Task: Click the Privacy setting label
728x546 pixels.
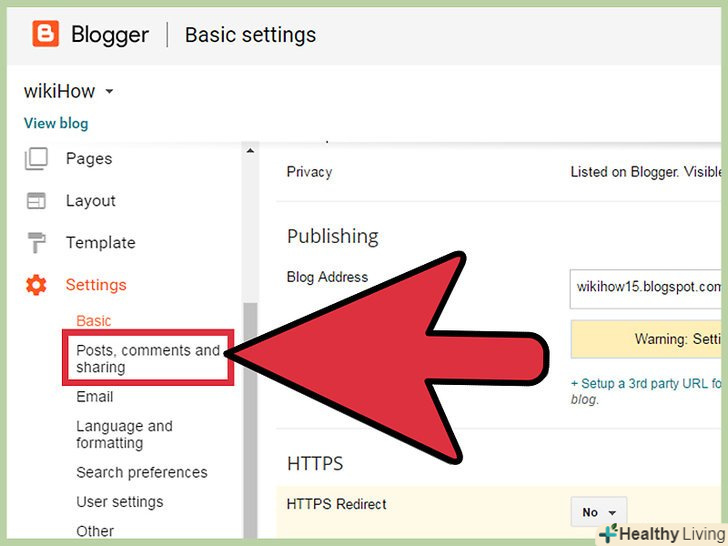Action: coord(309,172)
